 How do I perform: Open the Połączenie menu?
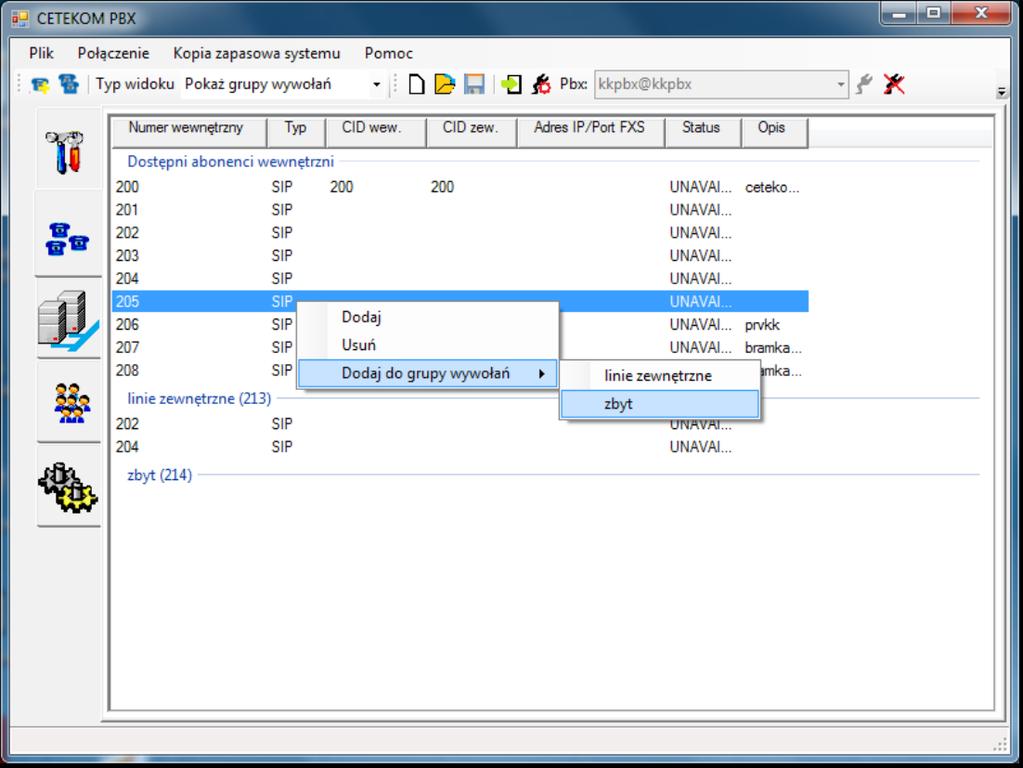[114, 54]
